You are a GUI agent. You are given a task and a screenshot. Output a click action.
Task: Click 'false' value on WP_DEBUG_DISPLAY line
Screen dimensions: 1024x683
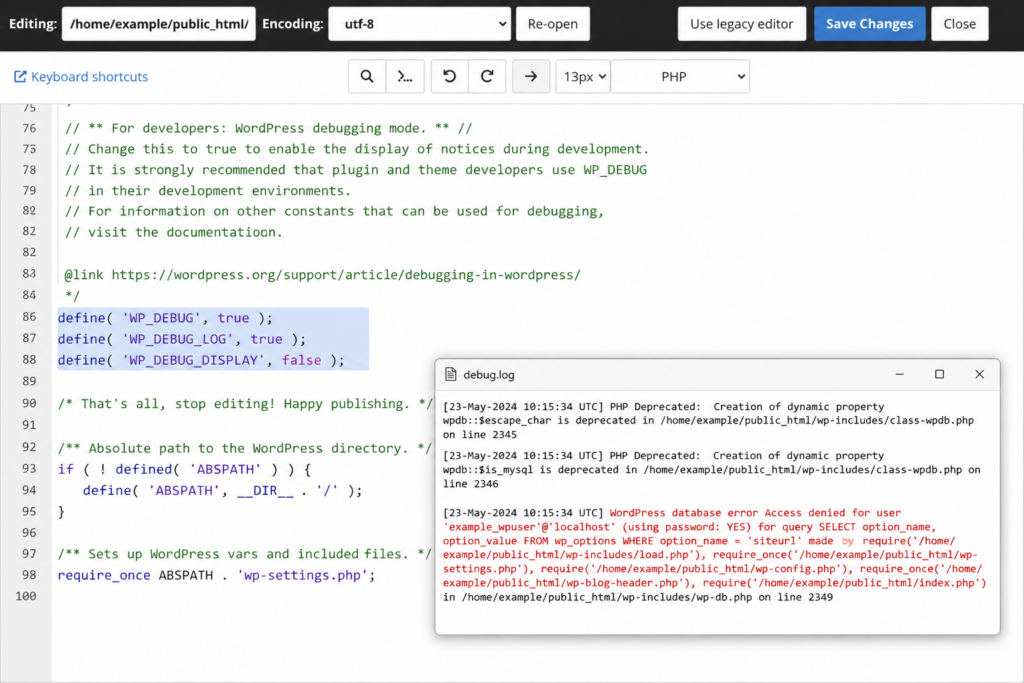[x=302, y=360]
